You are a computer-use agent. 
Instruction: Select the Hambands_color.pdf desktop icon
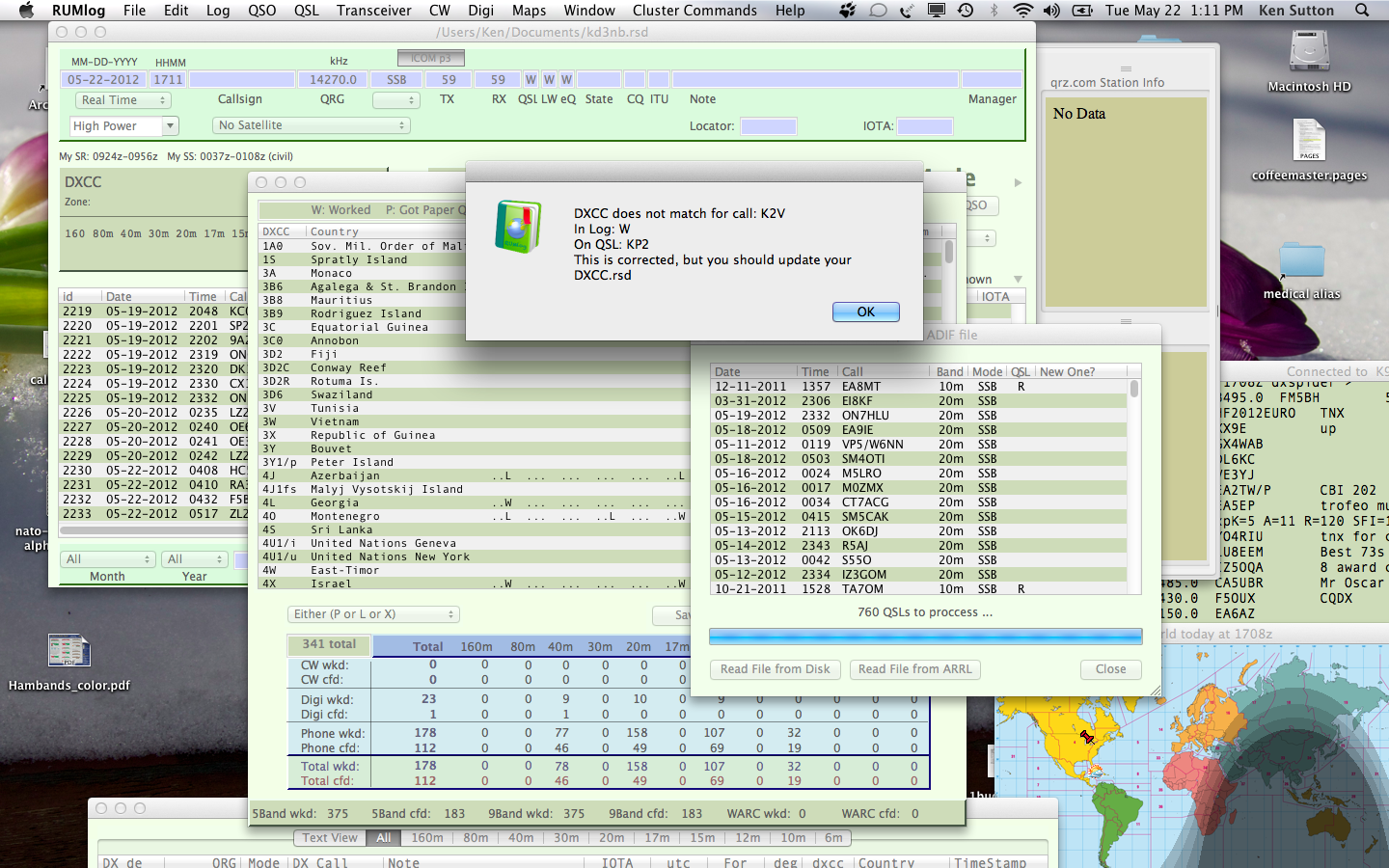tap(69, 651)
